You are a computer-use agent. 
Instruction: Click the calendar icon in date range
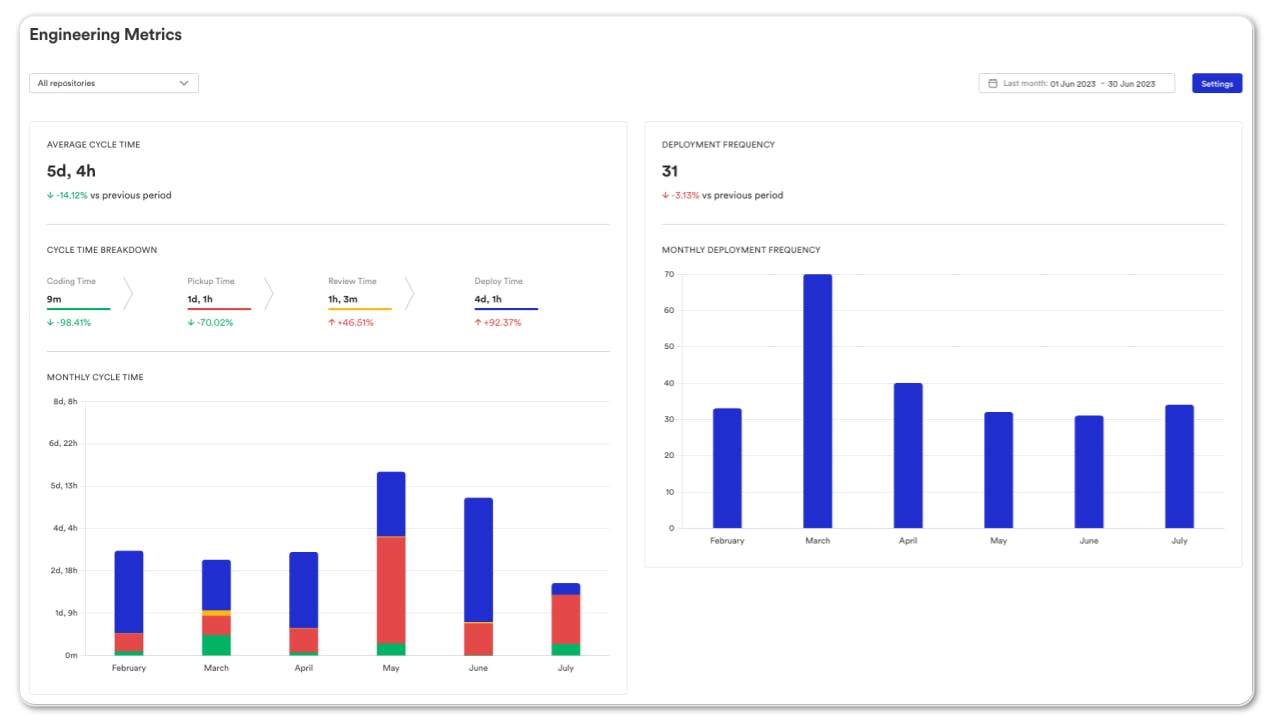tap(993, 84)
